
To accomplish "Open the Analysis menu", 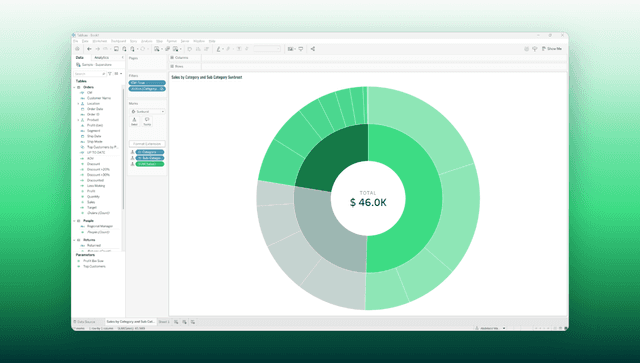I will coord(147,41).
